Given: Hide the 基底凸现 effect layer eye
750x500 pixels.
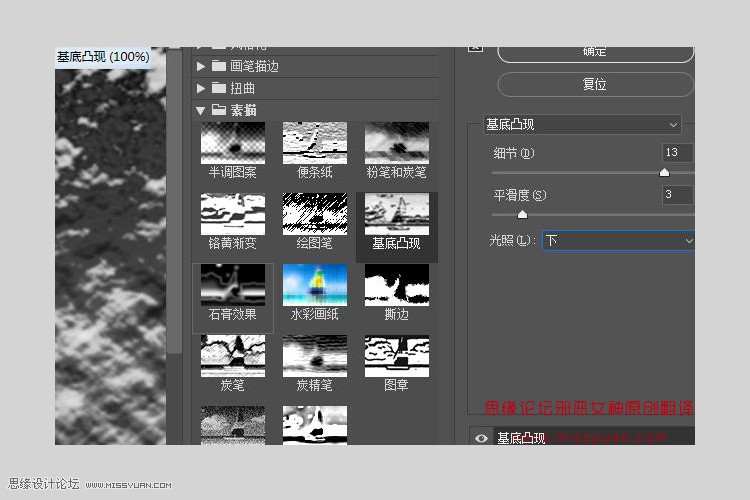Looking at the screenshot, I should (481, 438).
